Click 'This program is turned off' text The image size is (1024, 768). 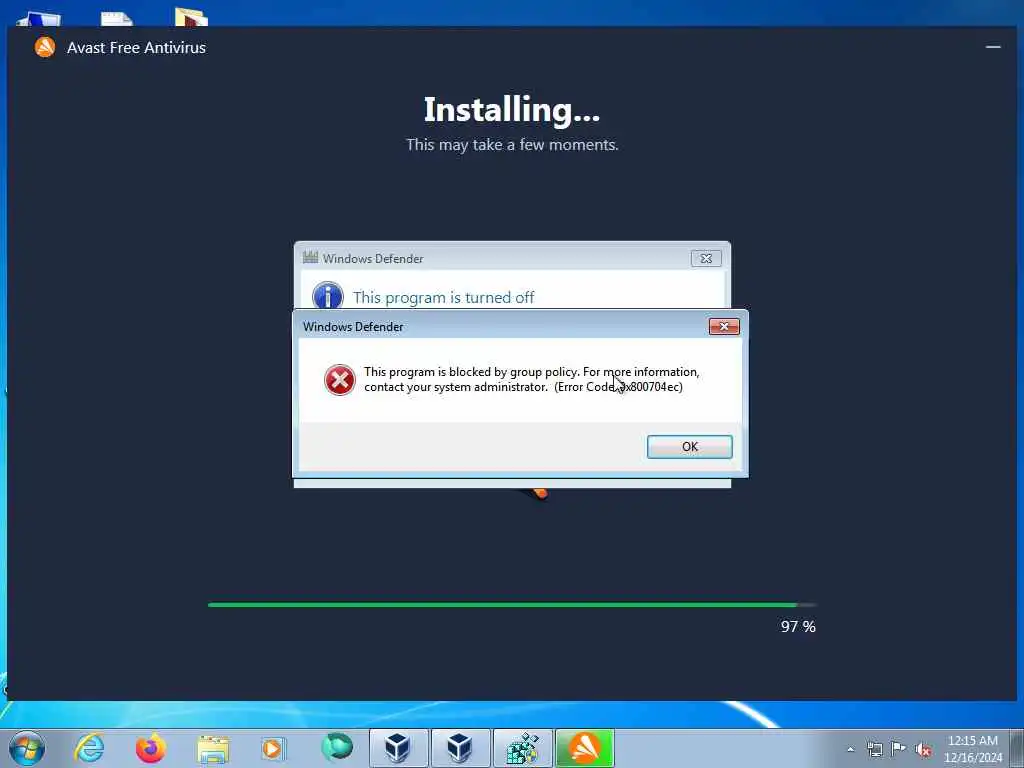tap(443, 298)
